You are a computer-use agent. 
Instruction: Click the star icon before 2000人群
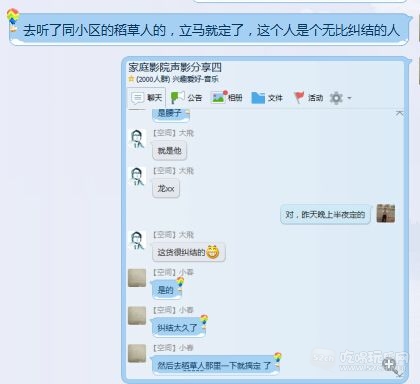click(131, 79)
